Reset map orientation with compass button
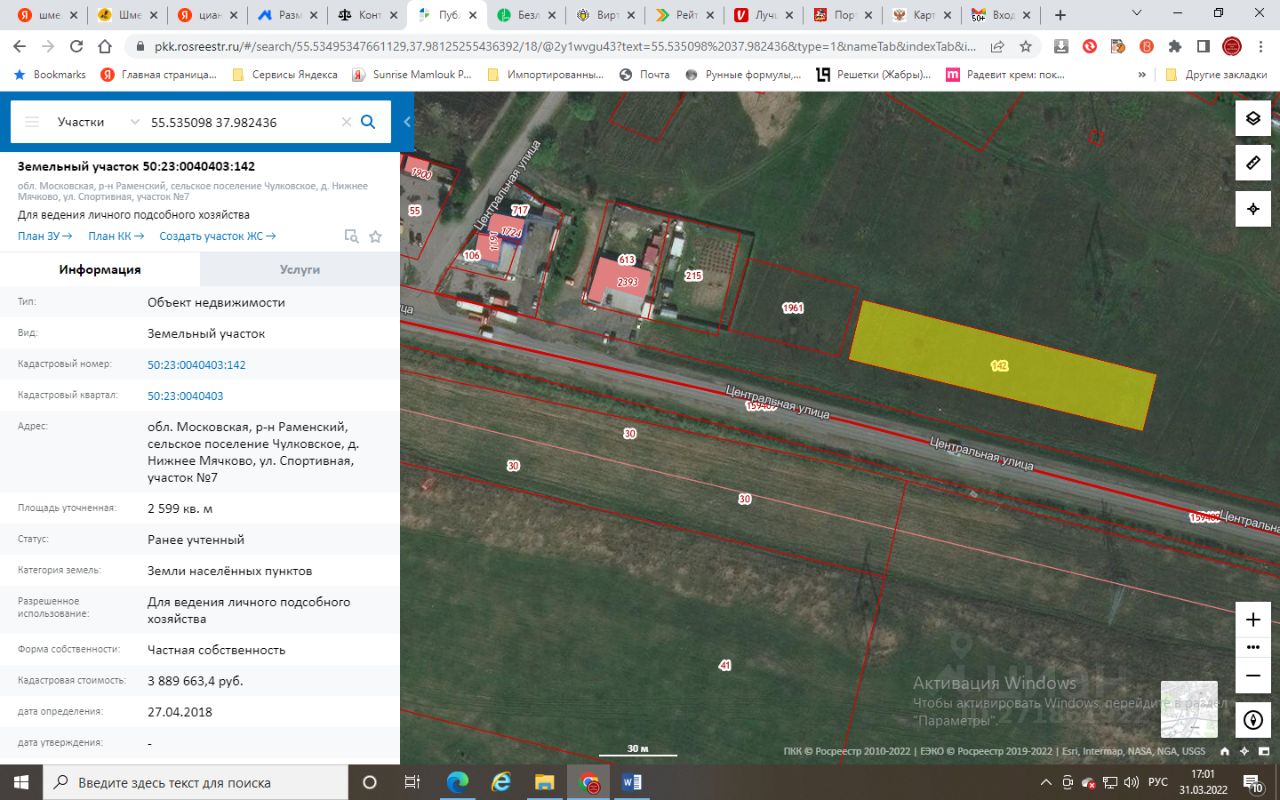Screen dimensions: 1280x800 point(1253,719)
